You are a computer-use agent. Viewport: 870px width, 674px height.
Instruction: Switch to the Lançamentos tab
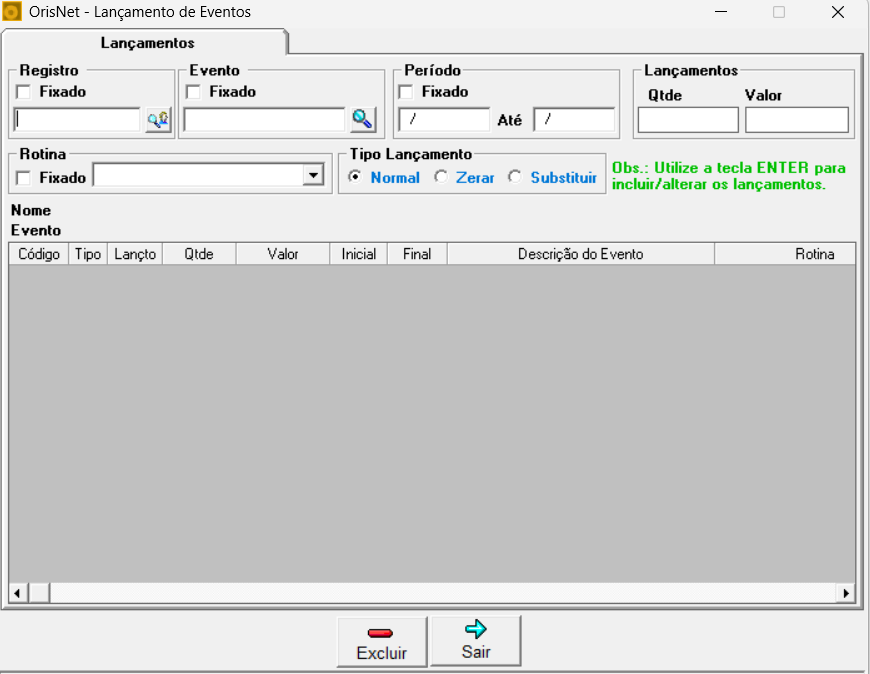point(147,43)
